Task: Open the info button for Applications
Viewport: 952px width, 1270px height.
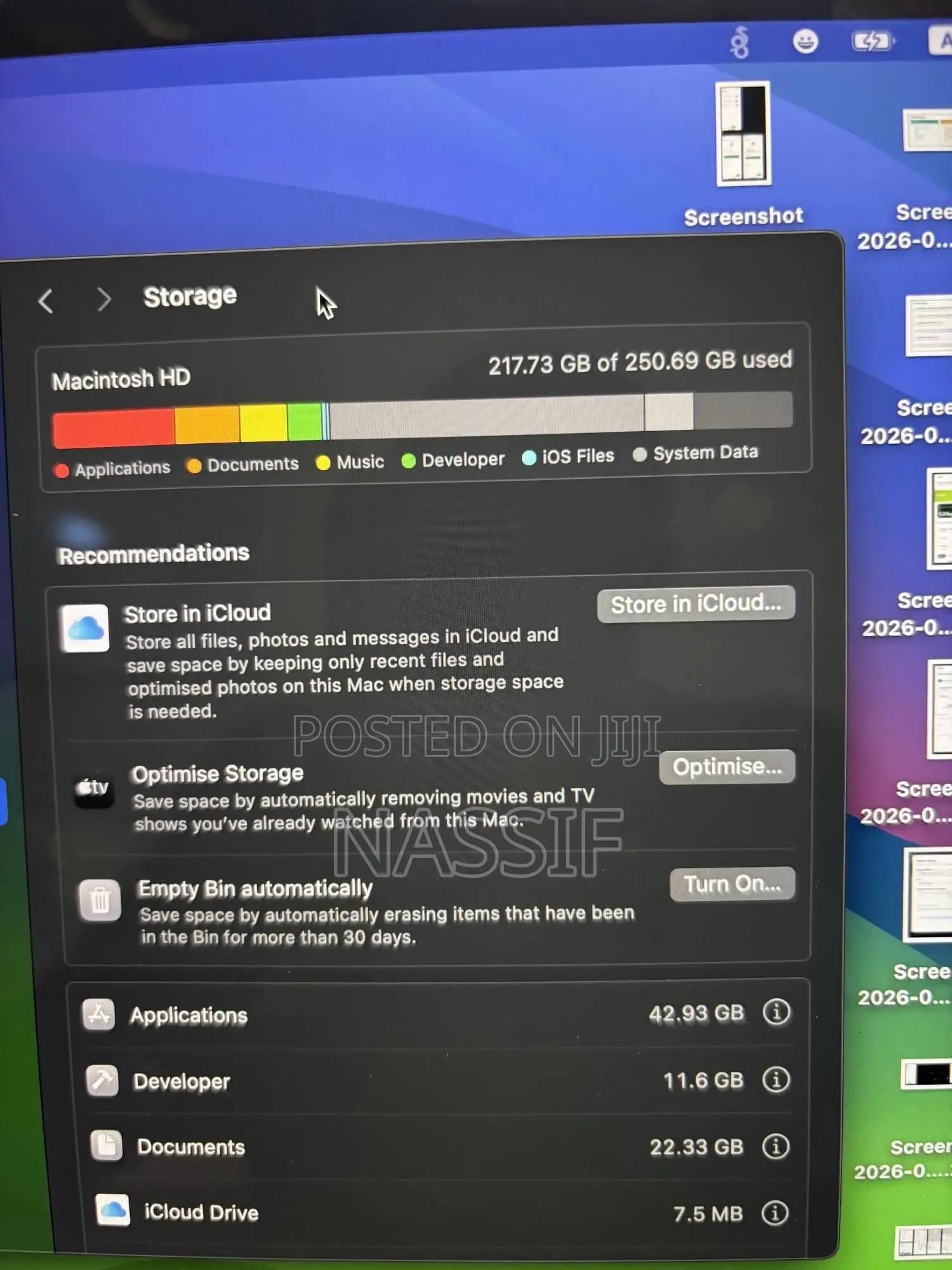Action: click(776, 1012)
